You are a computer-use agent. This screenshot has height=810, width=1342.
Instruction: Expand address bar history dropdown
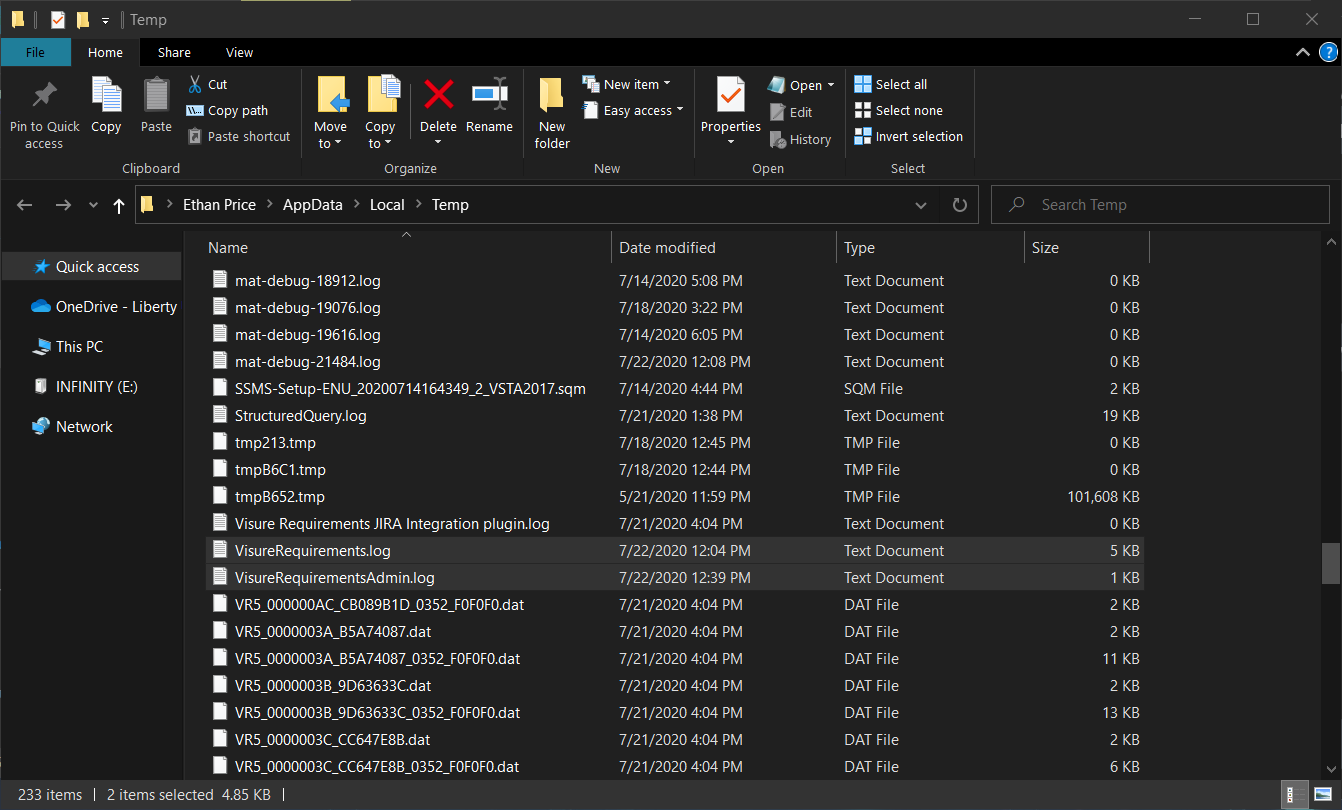(921, 205)
